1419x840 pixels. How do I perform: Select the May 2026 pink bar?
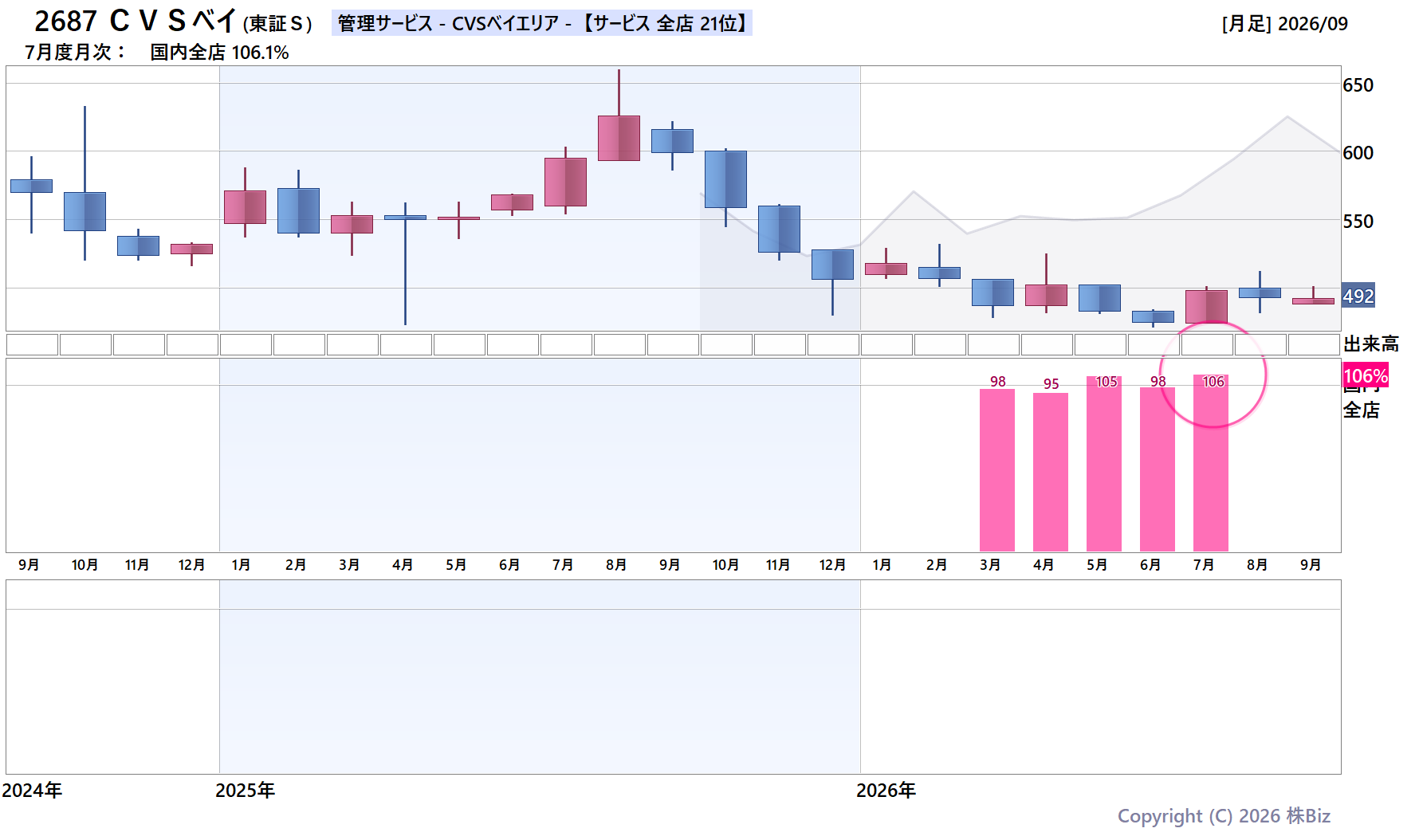click(x=1104, y=464)
